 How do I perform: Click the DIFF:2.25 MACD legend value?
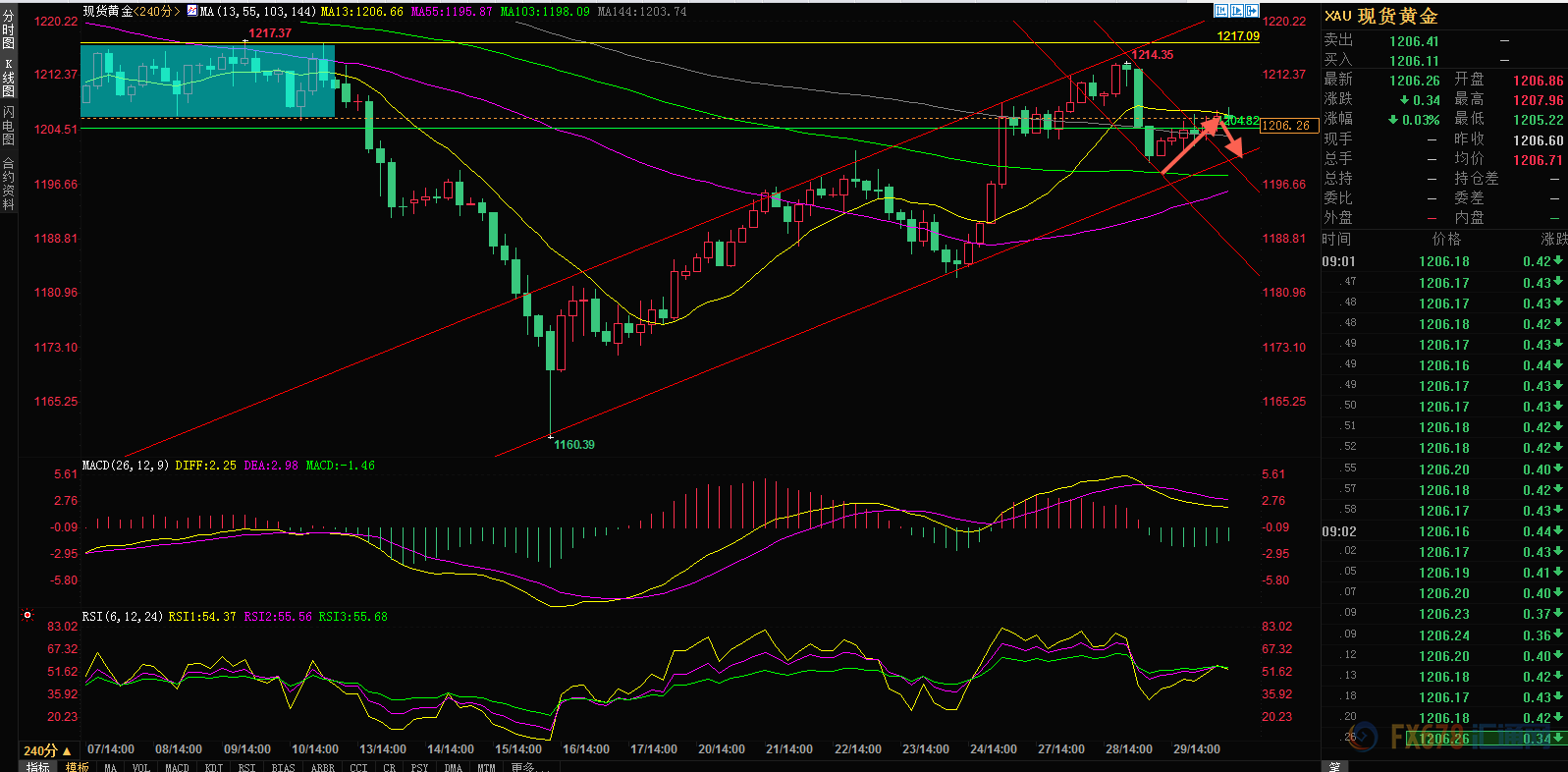point(205,466)
